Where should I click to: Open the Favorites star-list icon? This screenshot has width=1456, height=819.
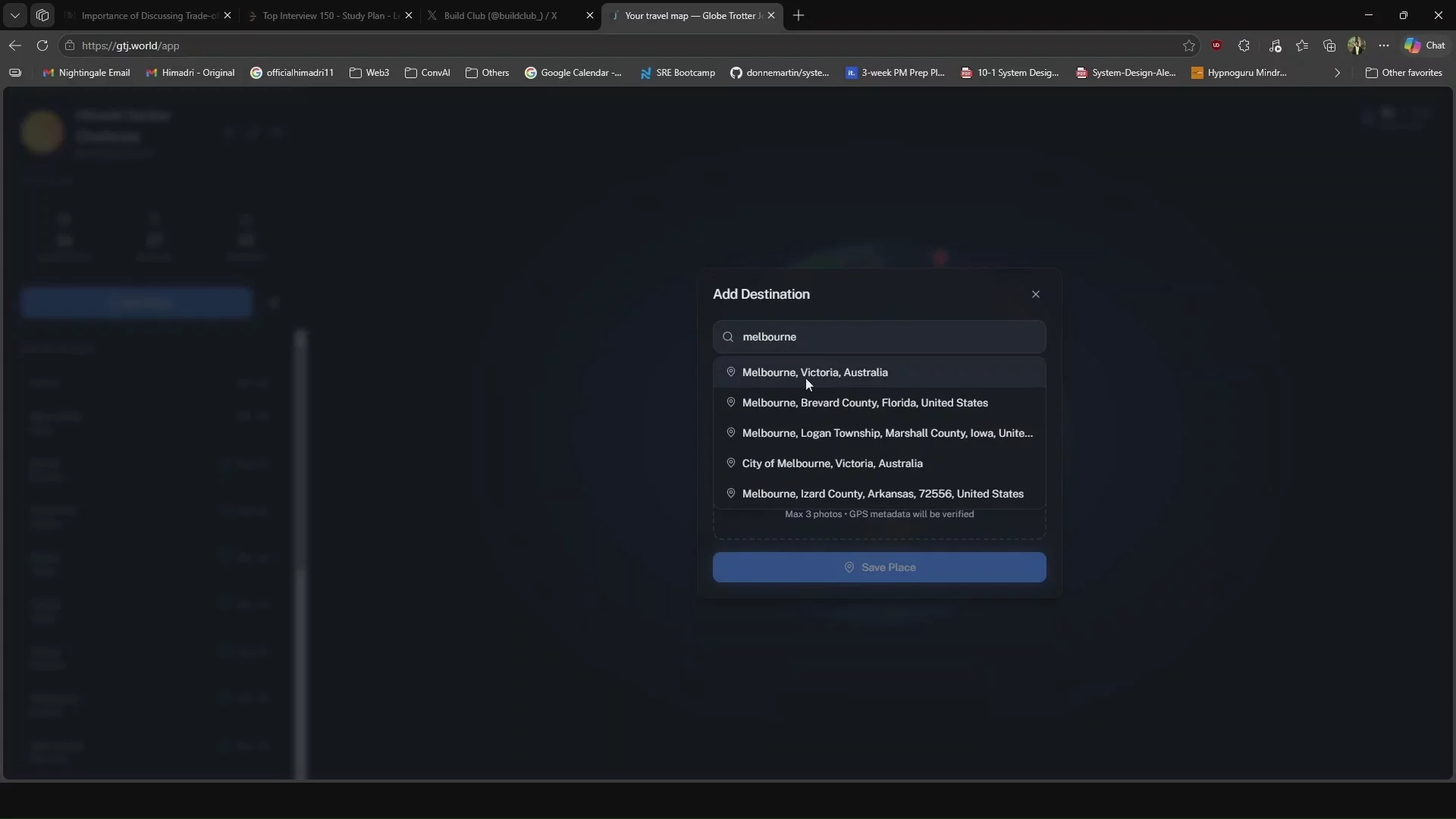(x=1302, y=45)
